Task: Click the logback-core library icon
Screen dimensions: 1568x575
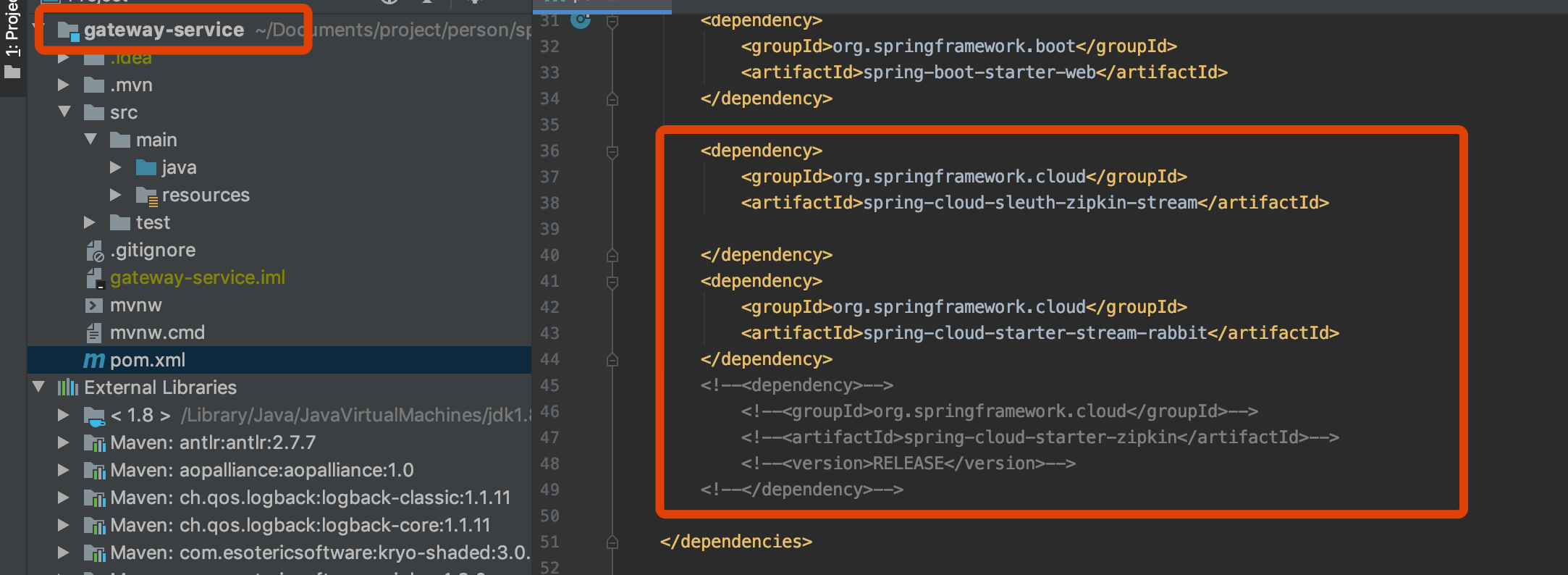Action: pos(95,525)
